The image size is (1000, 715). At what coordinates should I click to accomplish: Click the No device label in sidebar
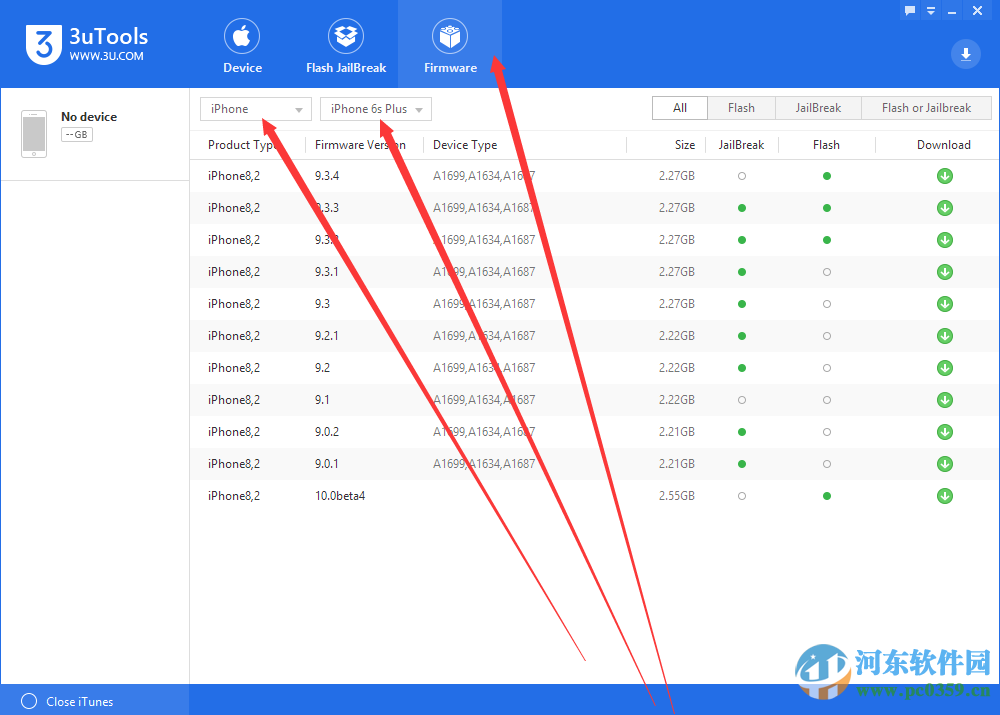point(89,116)
